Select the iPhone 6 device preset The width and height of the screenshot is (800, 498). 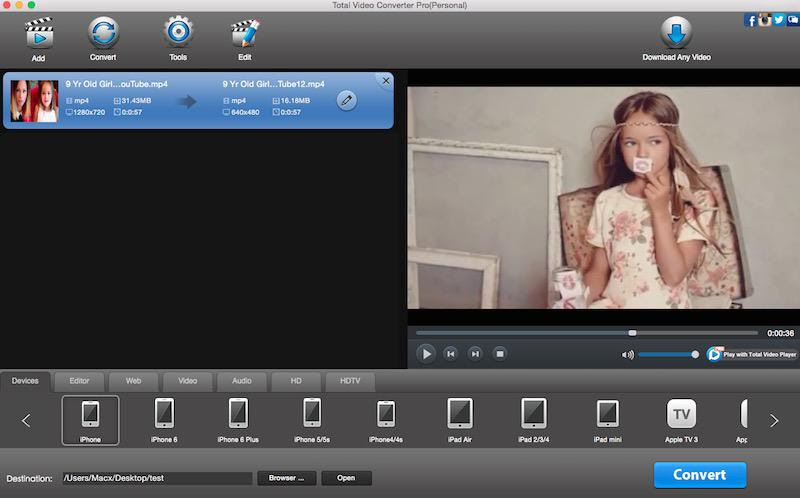pyautogui.click(x=164, y=420)
